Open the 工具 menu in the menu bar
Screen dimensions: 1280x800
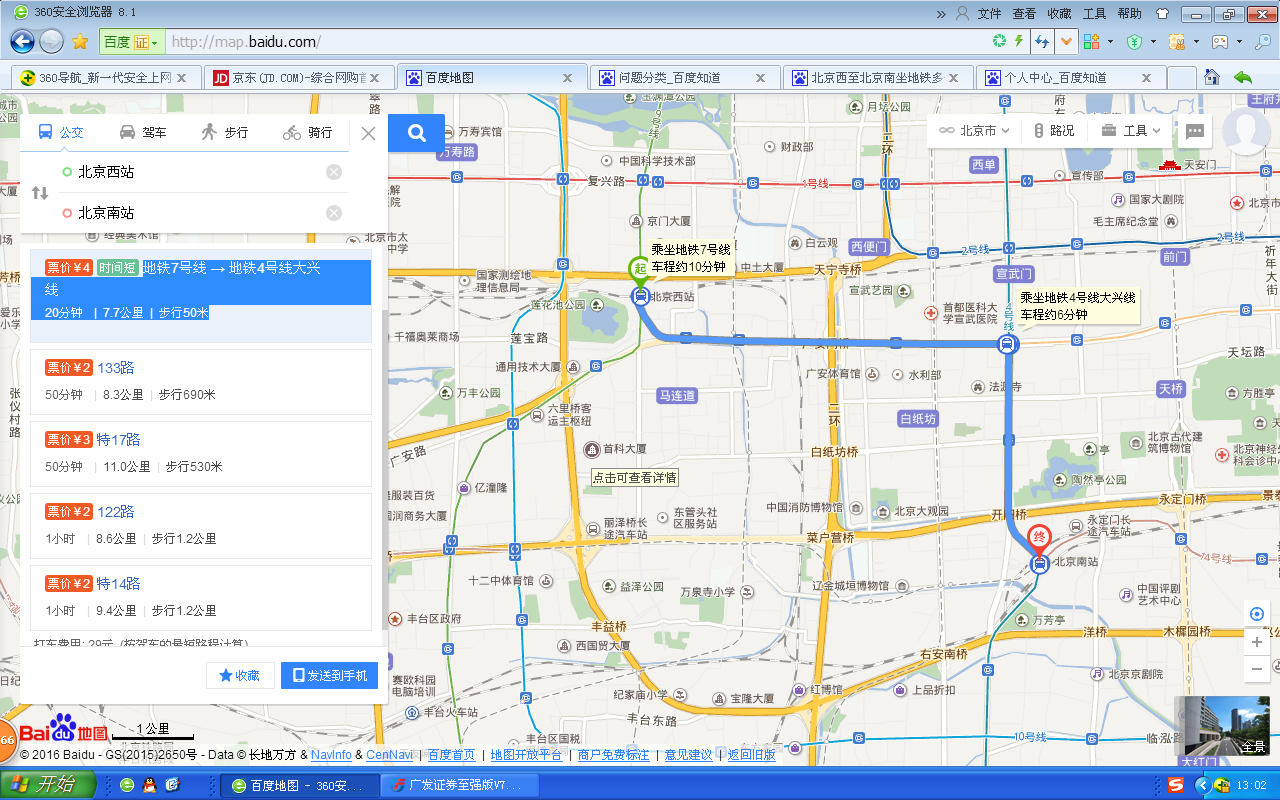[x=1094, y=14]
